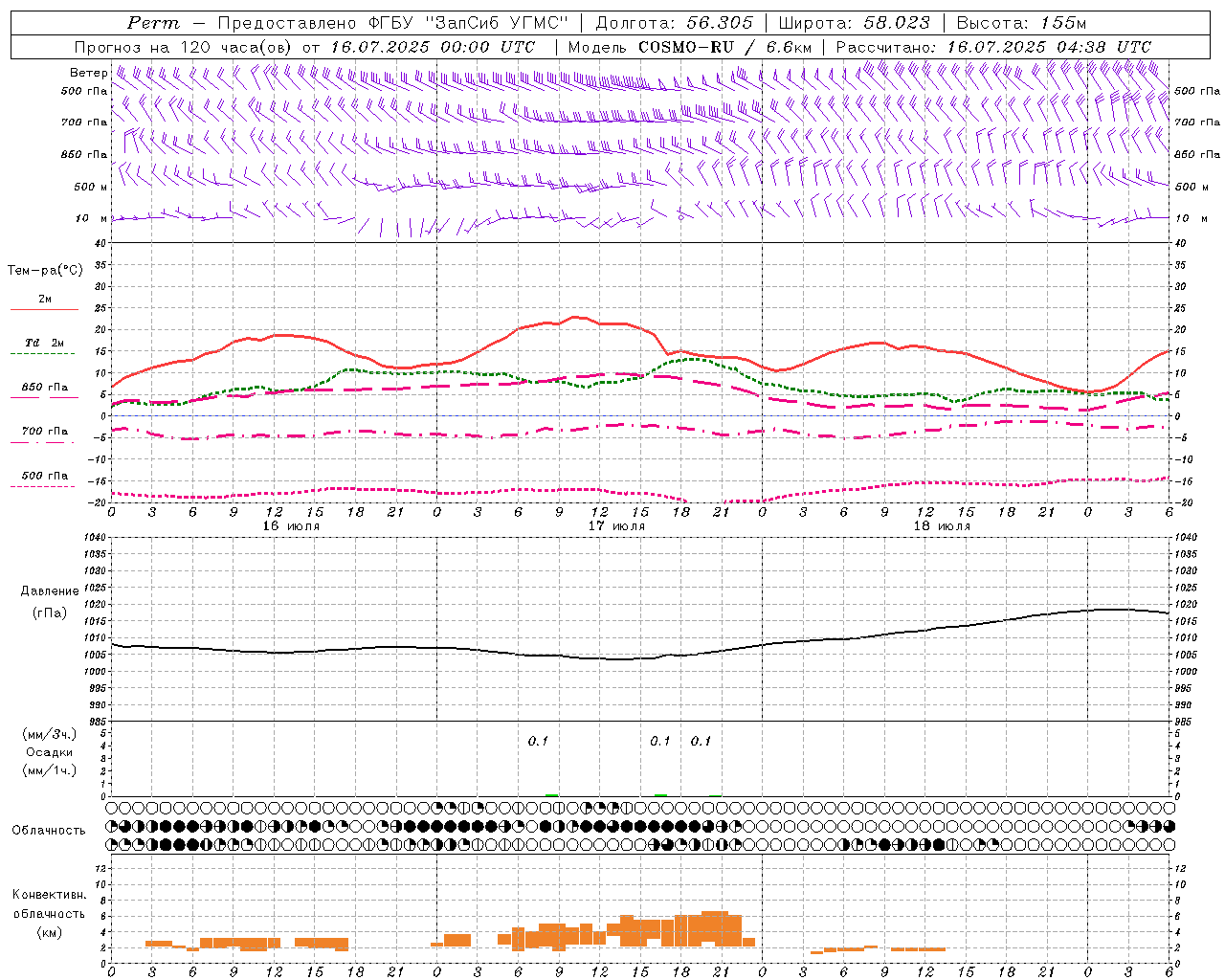Click the calm-wind circle marker in 10 м row
The height and width of the screenshot is (980, 1225).
[x=680, y=217]
